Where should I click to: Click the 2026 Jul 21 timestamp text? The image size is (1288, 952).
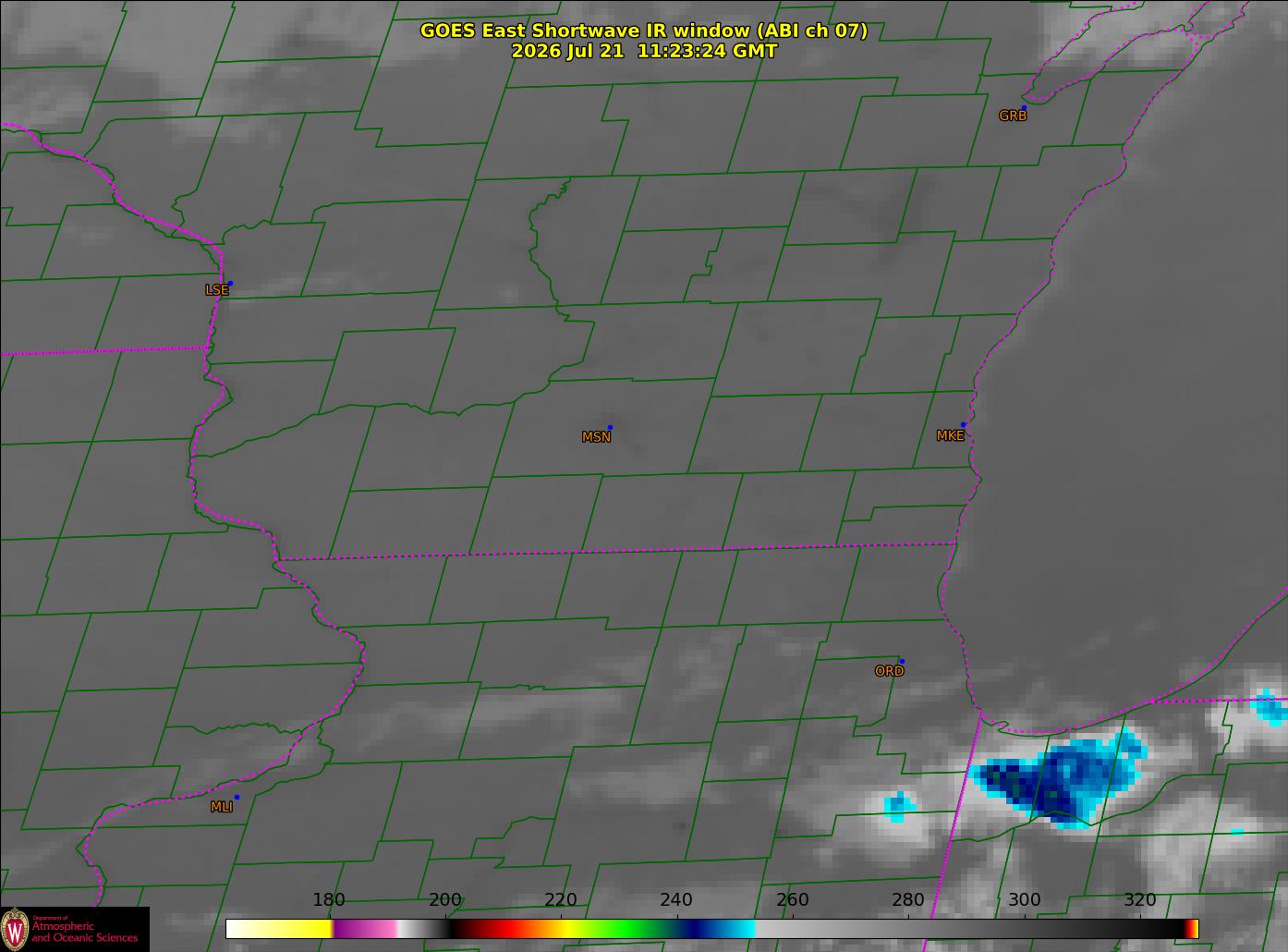(x=644, y=51)
